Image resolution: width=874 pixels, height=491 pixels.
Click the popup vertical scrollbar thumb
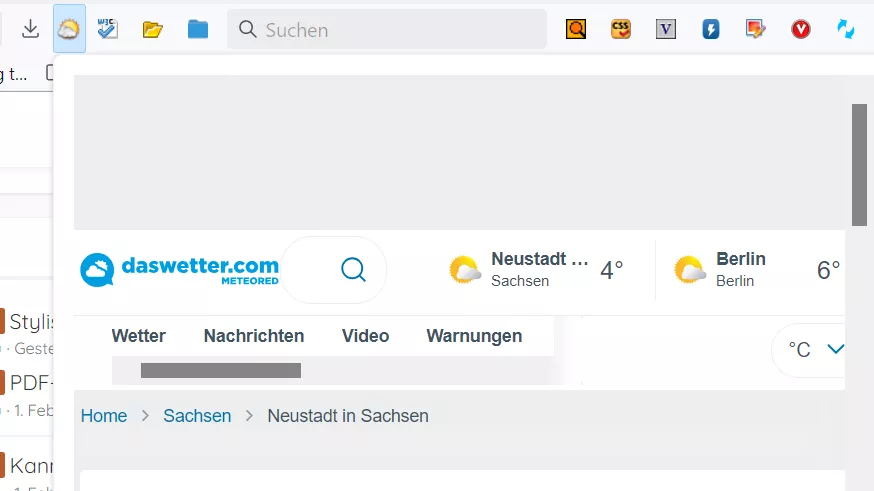tap(859, 165)
